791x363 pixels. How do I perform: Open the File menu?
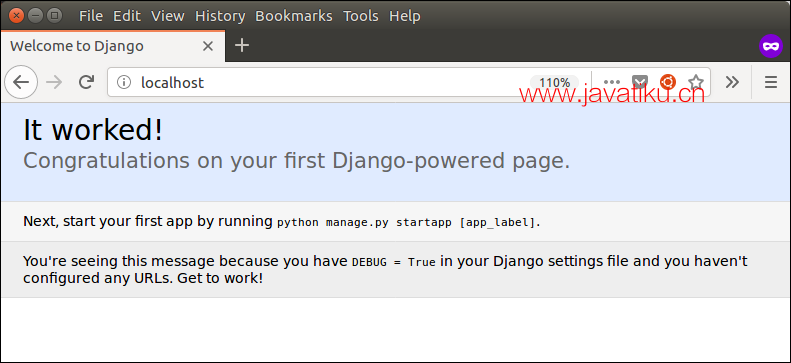point(91,16)
